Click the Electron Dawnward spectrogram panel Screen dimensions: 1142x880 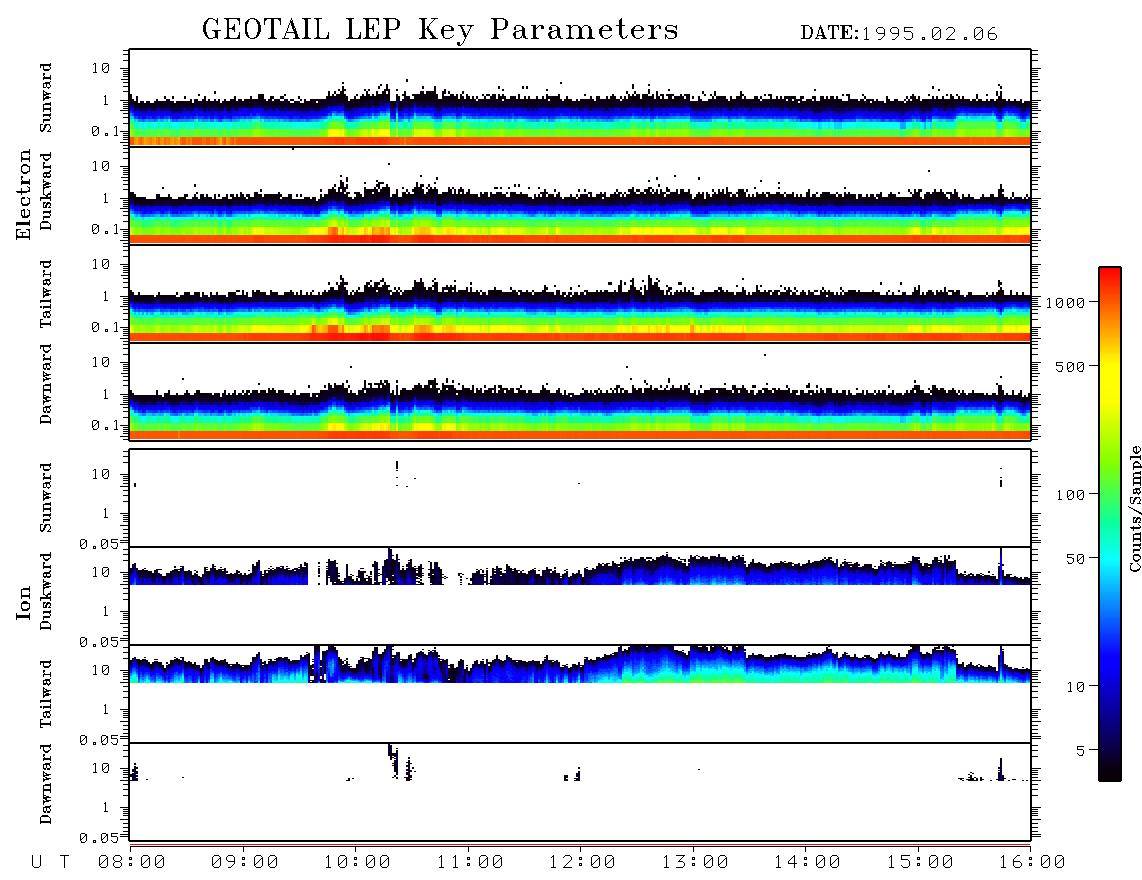[x=580, y=392]
